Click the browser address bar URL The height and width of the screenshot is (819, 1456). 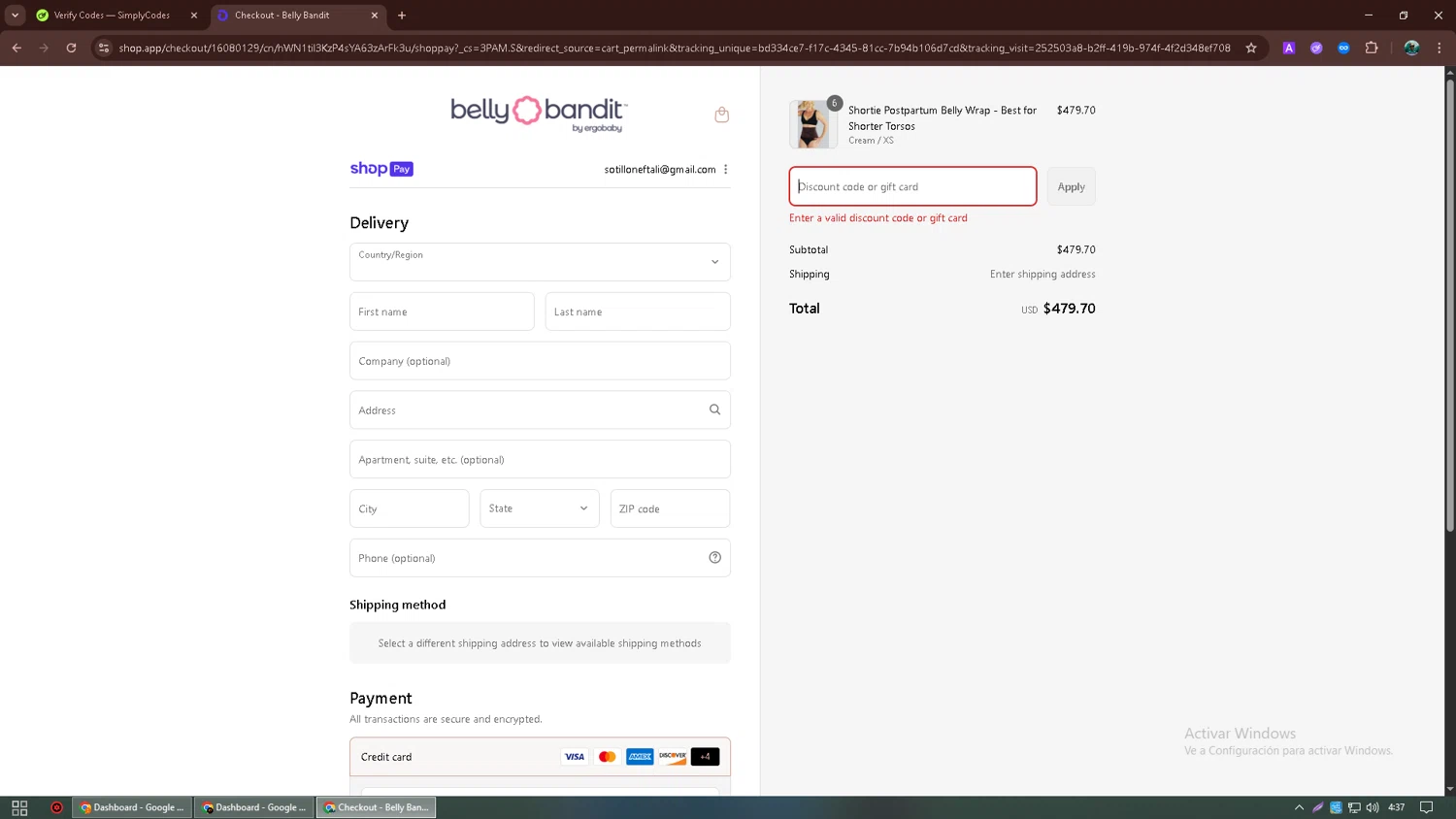point(675,48)
